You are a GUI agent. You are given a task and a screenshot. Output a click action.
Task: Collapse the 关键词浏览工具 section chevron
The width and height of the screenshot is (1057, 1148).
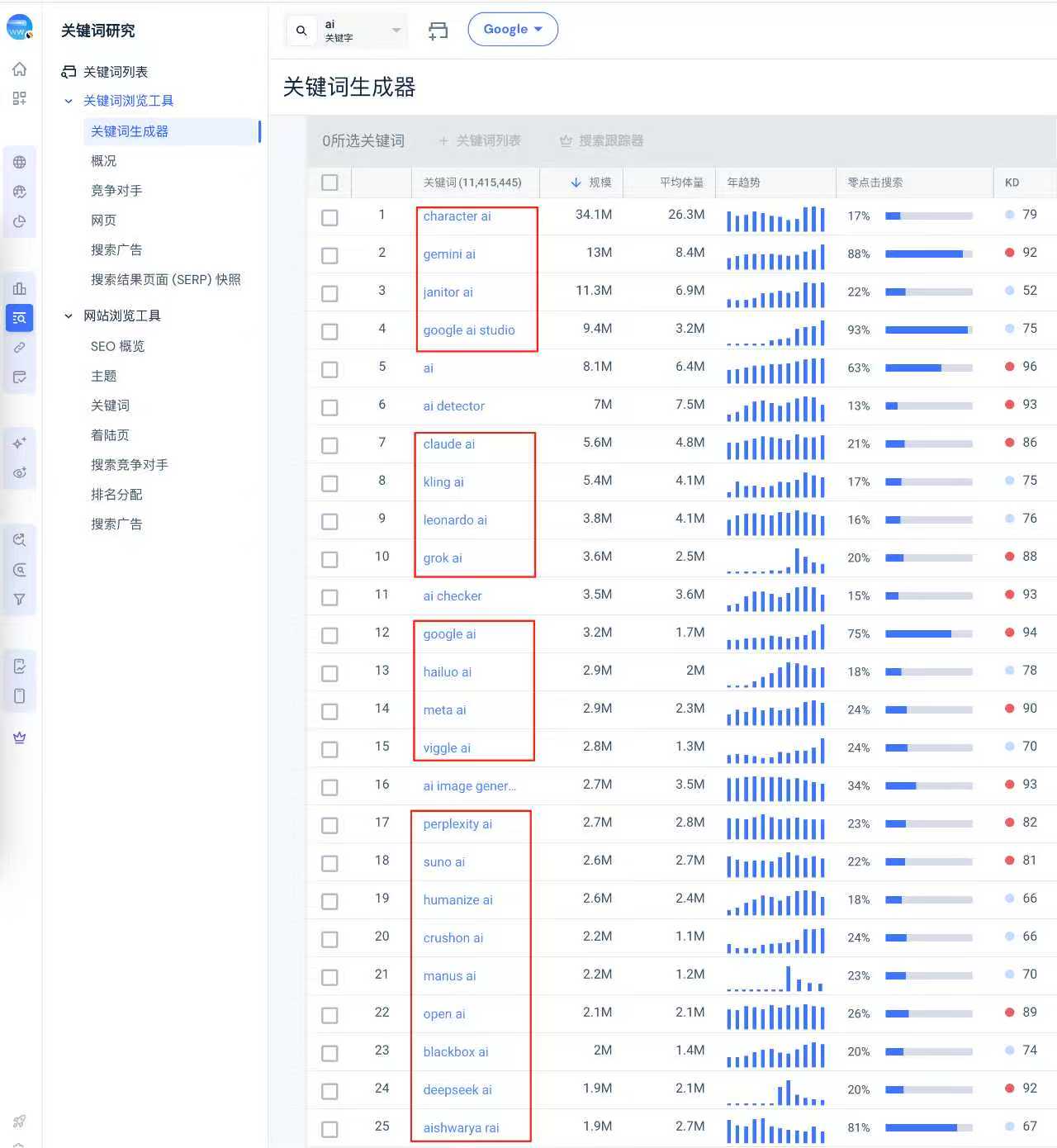69,101
